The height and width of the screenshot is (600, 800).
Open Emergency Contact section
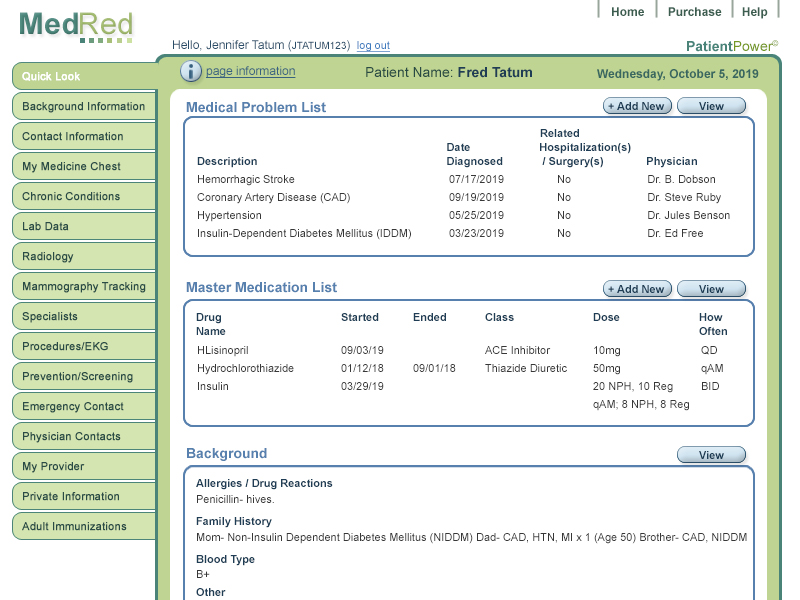coord(85,407)
